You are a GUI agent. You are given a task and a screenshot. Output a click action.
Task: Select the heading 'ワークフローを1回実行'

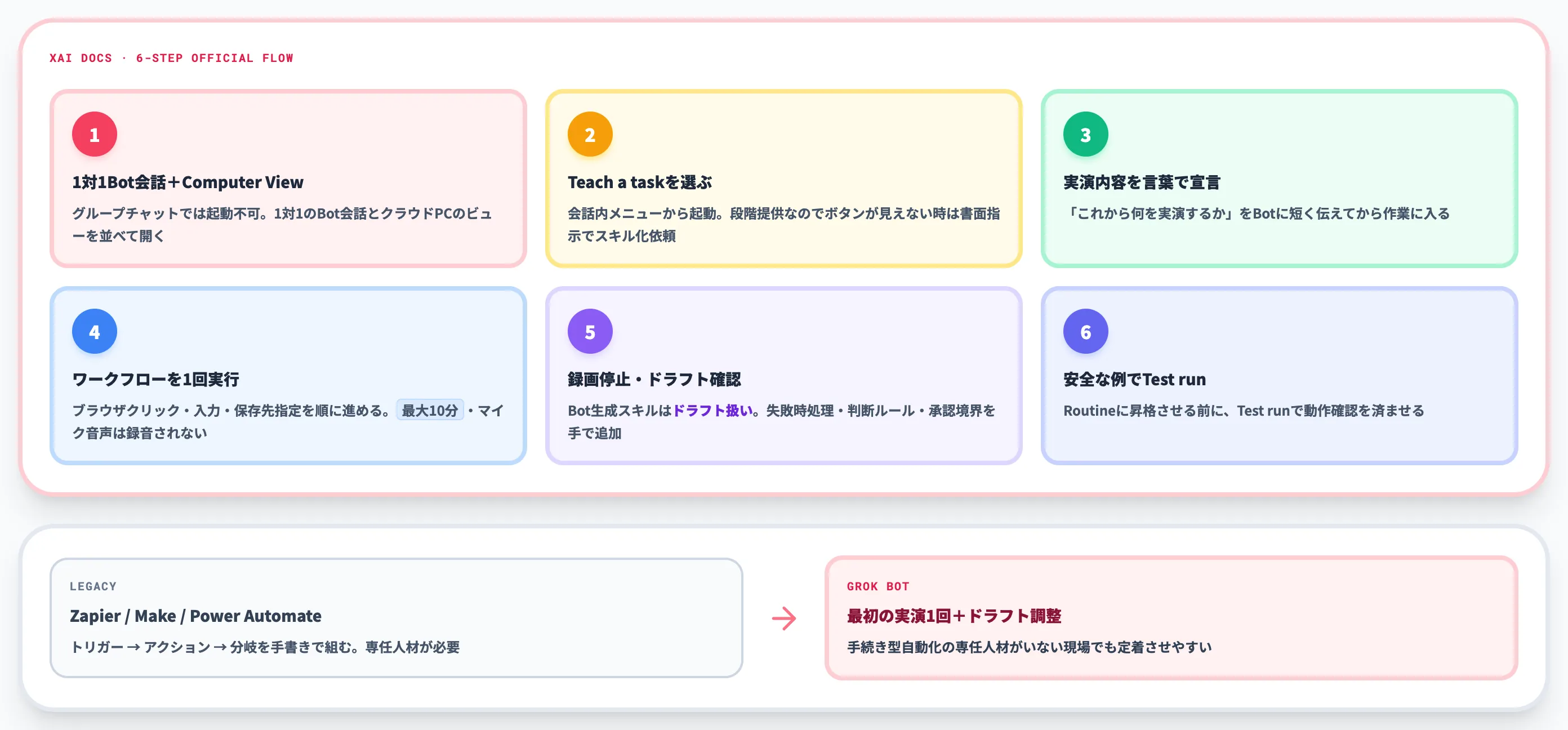(155, 379)
